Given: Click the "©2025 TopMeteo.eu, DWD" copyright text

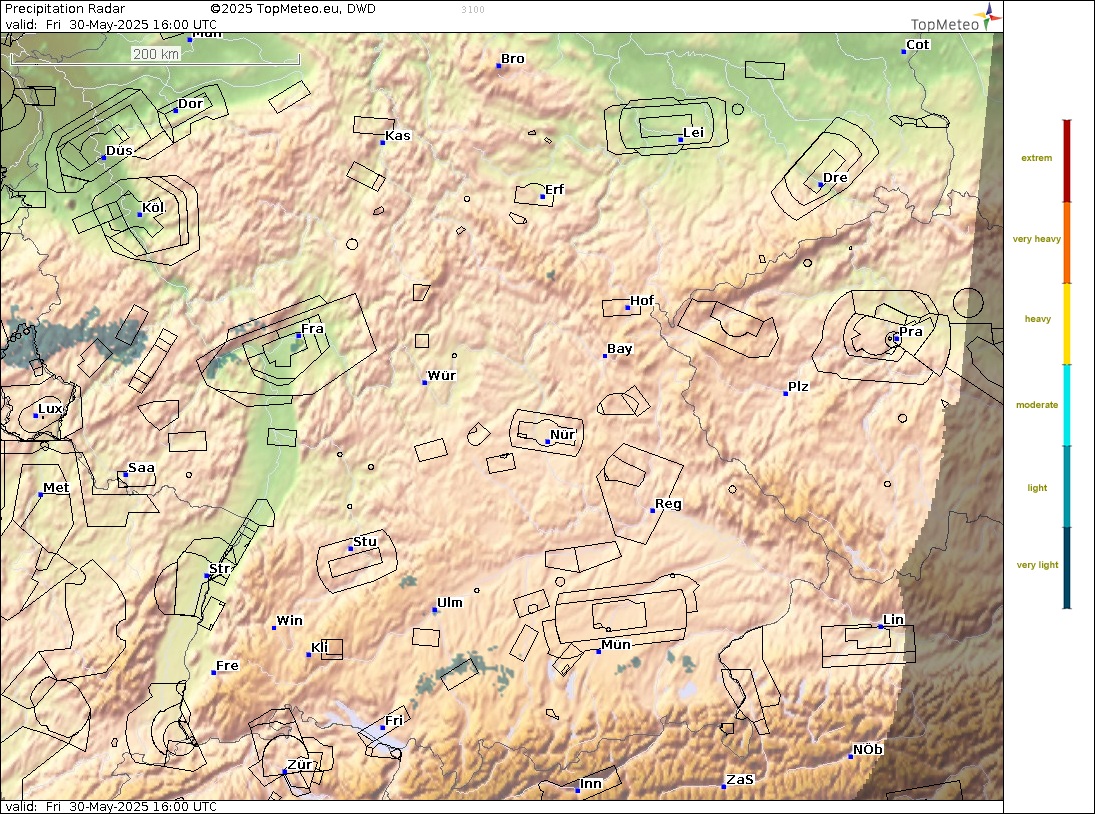Looking at the screenshot, I should pos(293,9).
